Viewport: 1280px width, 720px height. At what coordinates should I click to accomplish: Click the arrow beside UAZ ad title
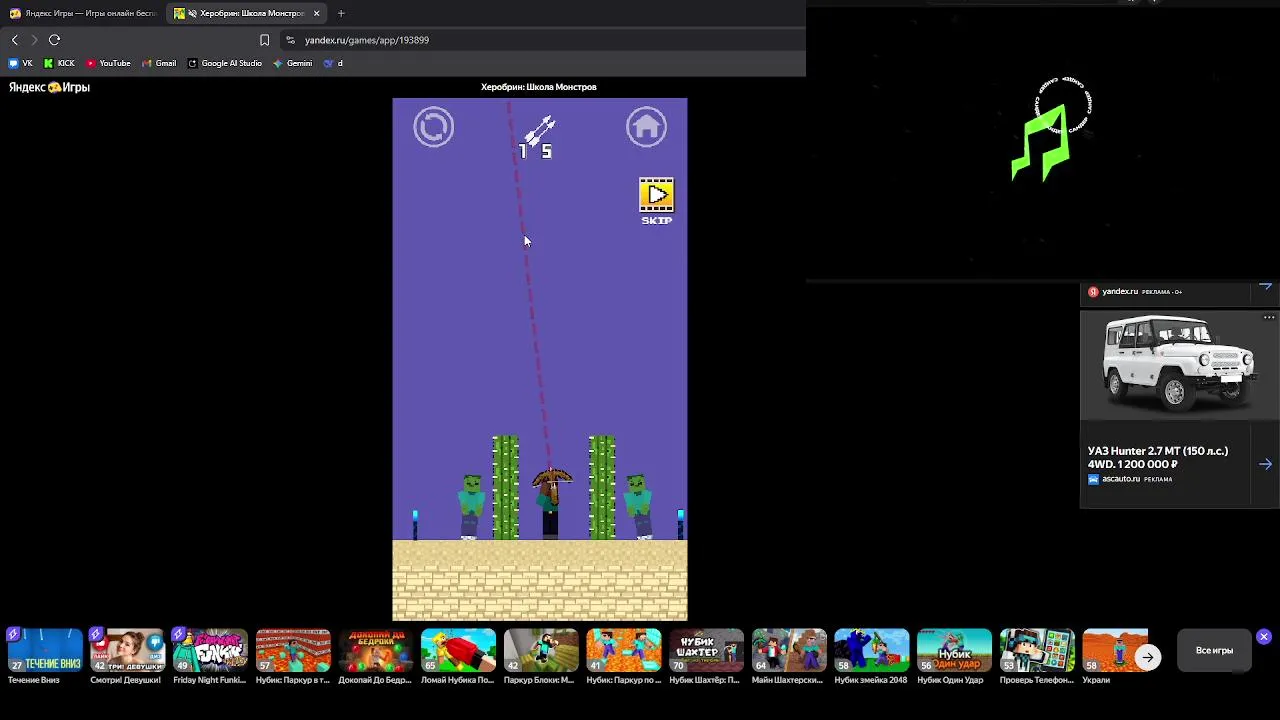tap(1266, 464)
